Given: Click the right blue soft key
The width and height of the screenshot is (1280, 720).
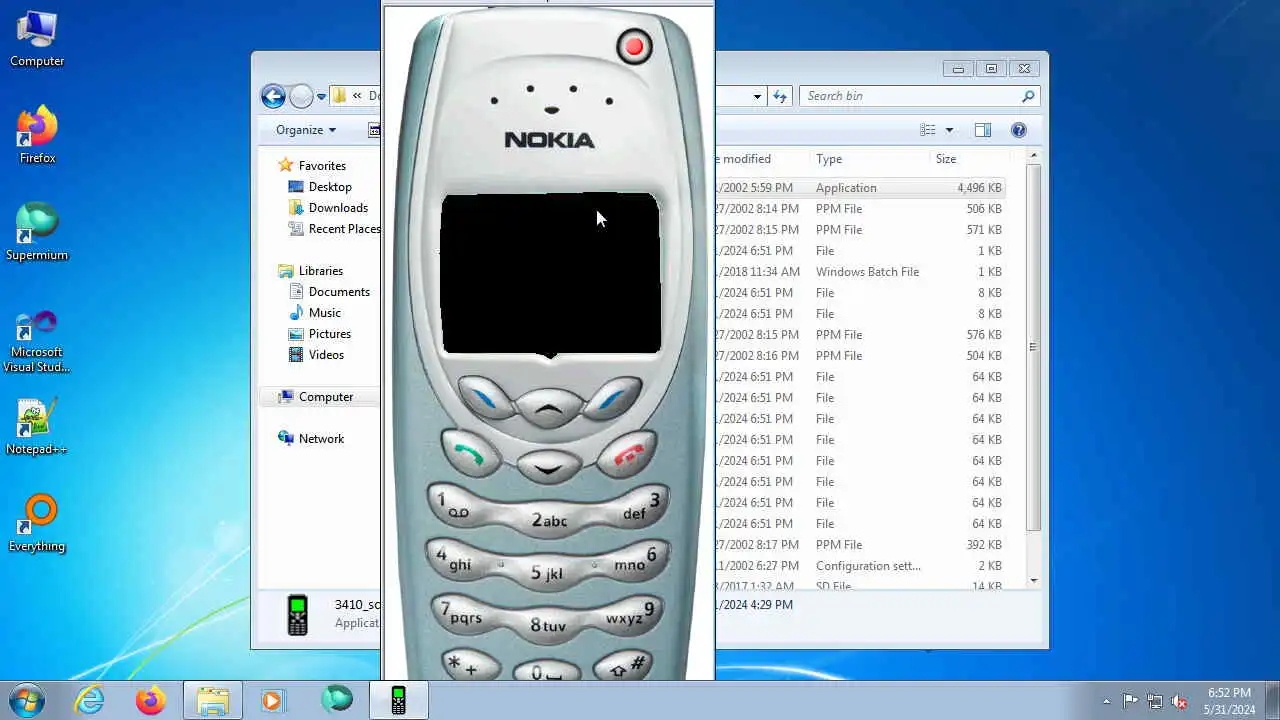Looking at the screenshot, I should tap(612, 398).
